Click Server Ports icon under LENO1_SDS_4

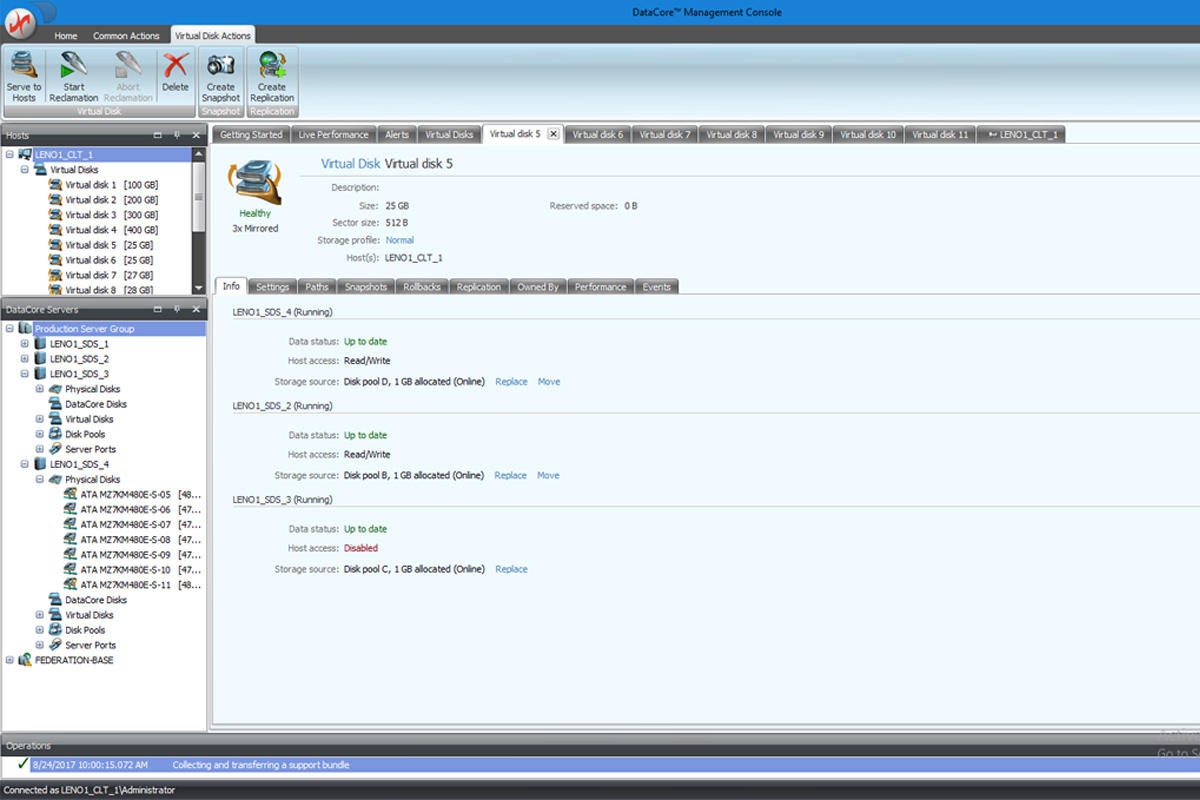point(55,645)
